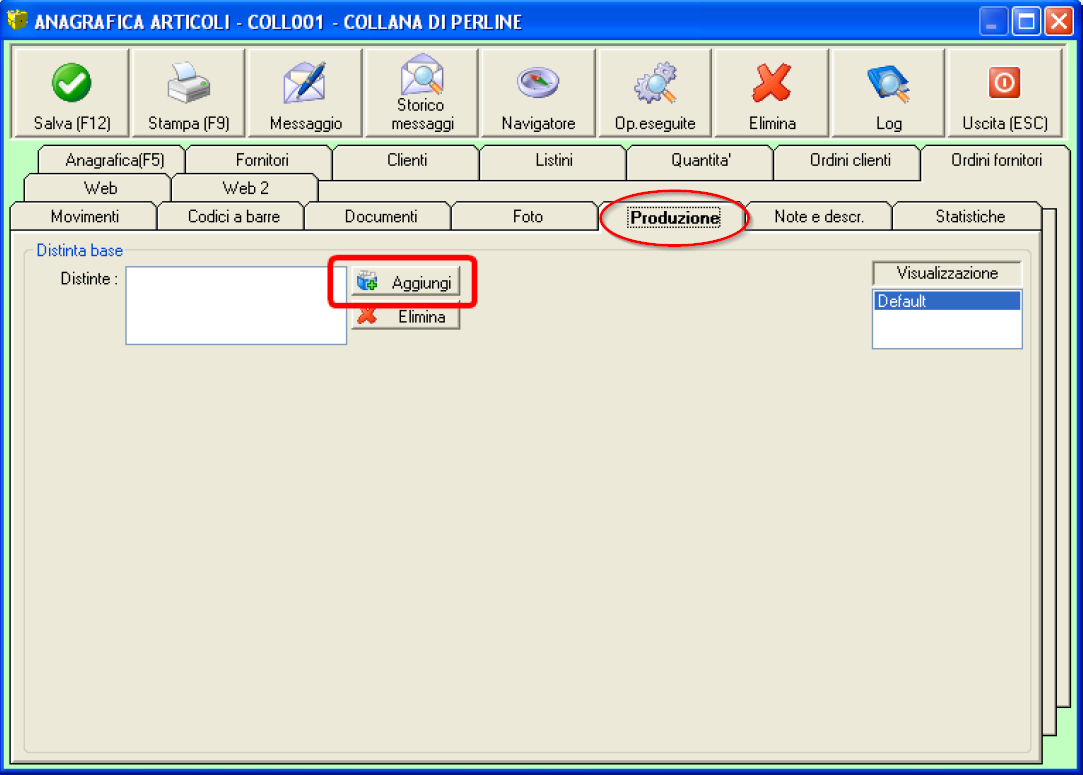
Task: Open the Note e descr. tab
Action: [818, 216]
